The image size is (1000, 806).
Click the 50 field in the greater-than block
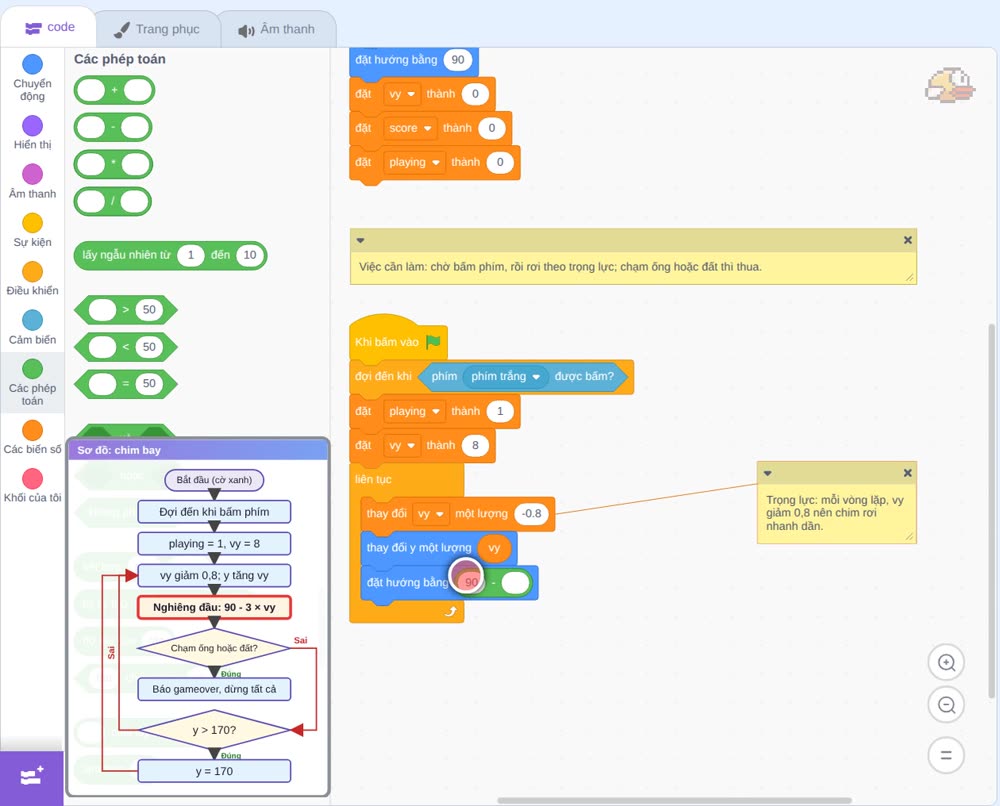149,310
